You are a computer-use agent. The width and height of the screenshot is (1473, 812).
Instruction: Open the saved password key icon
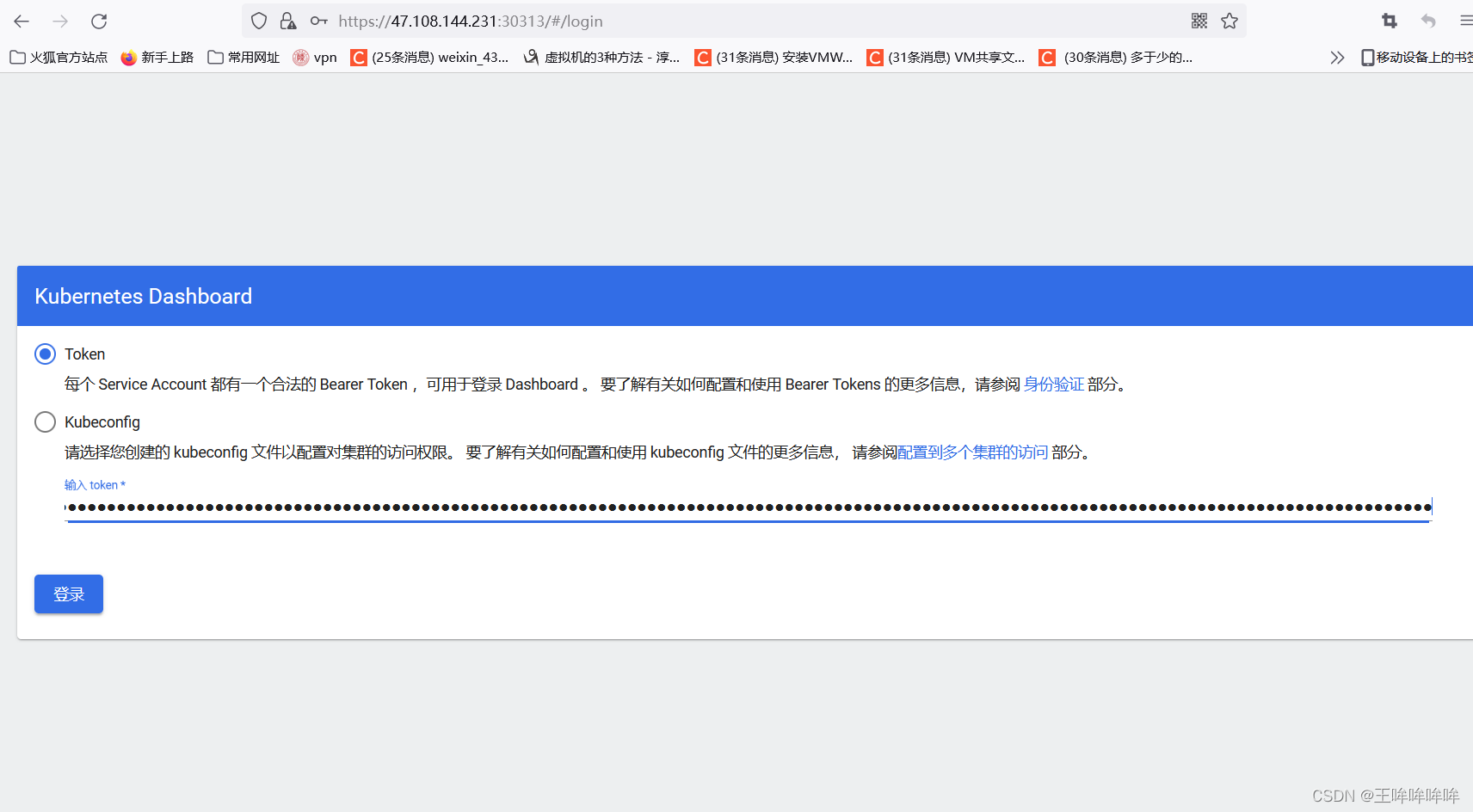click(319, 21)
